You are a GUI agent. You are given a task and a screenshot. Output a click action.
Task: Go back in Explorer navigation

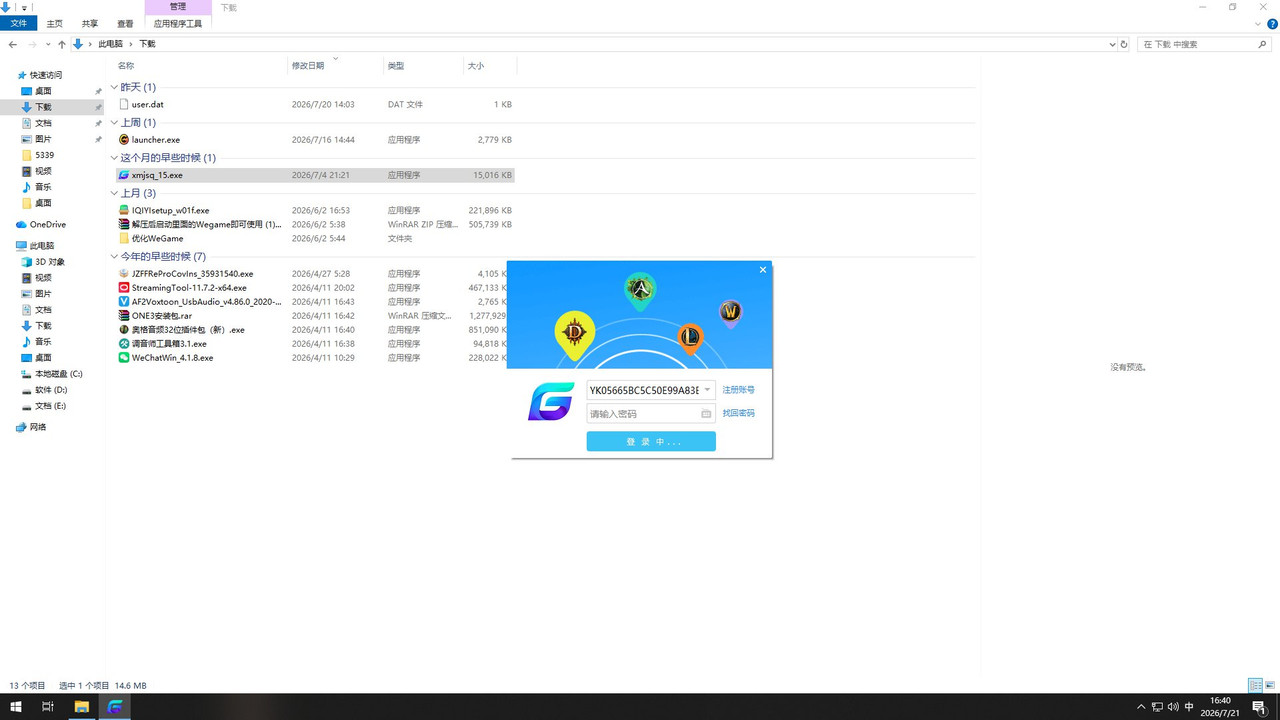(13, 44)
